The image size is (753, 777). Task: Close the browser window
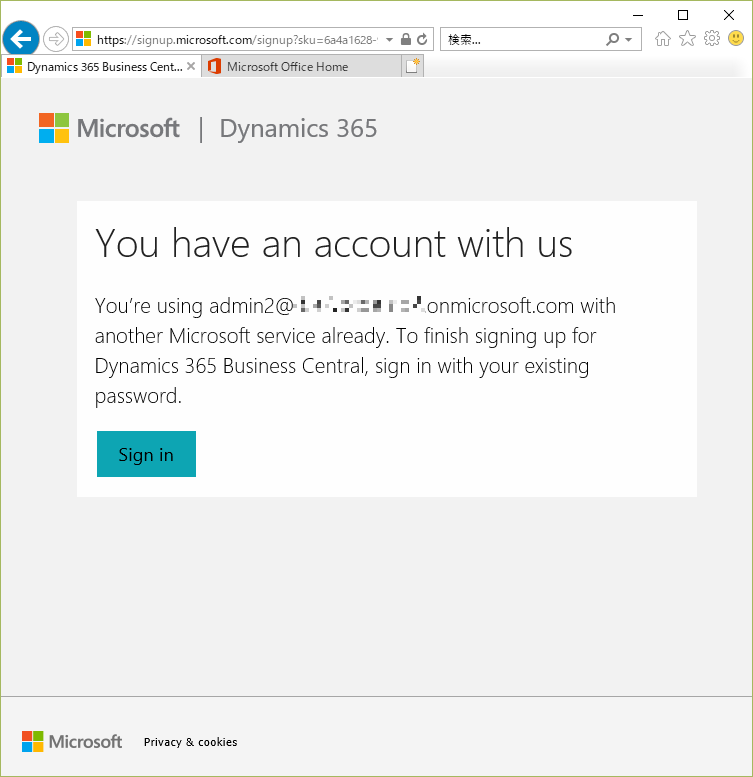[x=729, y=15]
